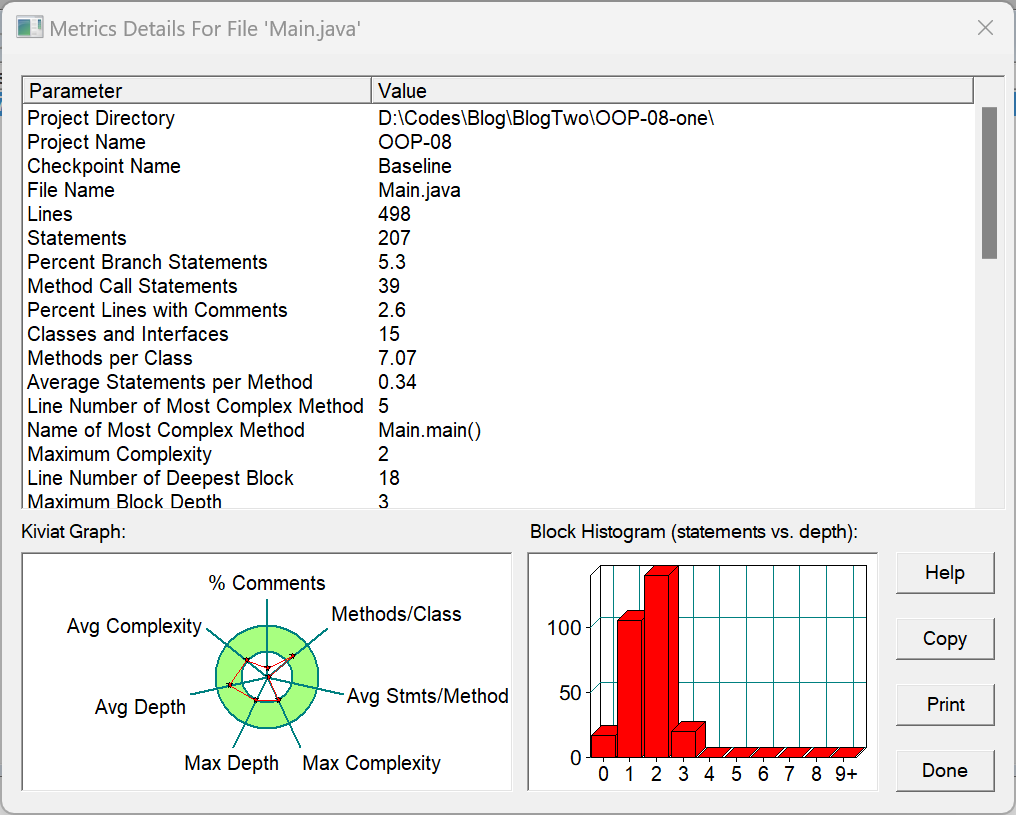Click the Value column header
Image resolution: width=1016 pixels, height=815 pixels.
coord(673,91)
